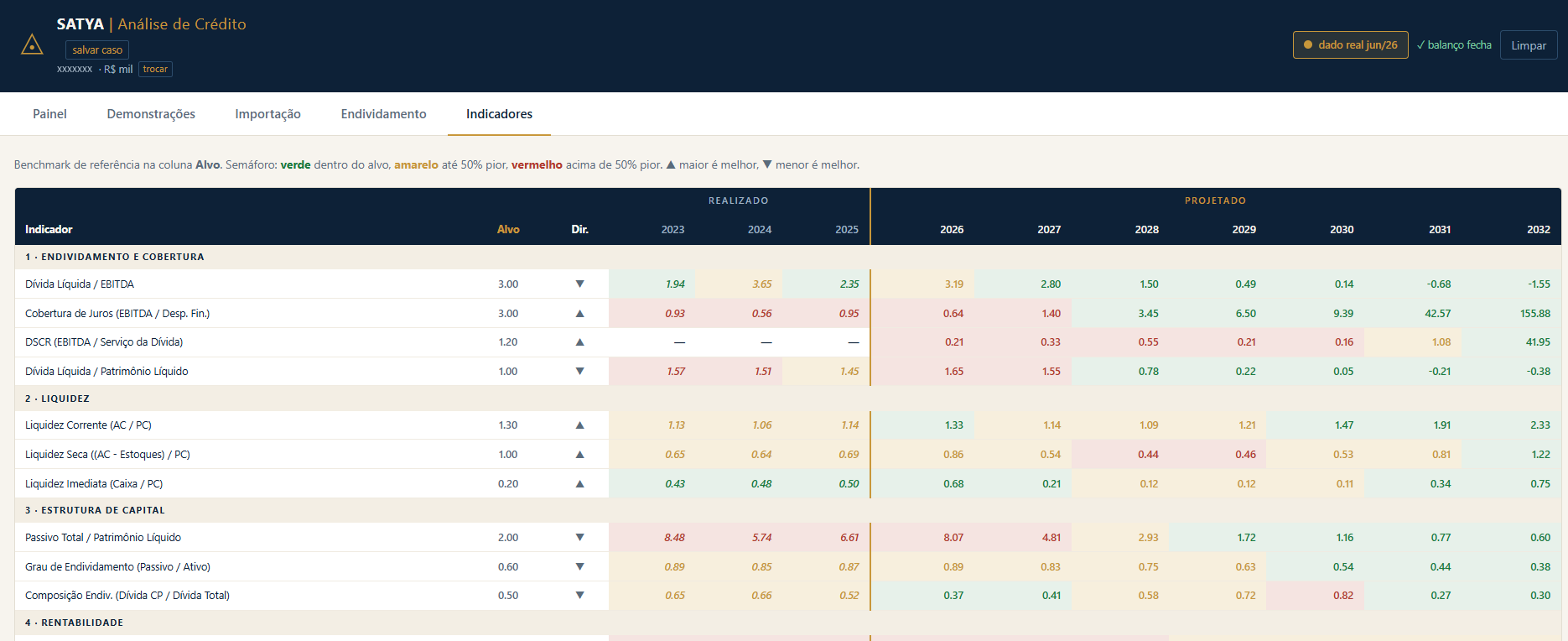Click the 3.19 value for 2026
This screenshot has width=1568, height=641.
click(954, 284)
